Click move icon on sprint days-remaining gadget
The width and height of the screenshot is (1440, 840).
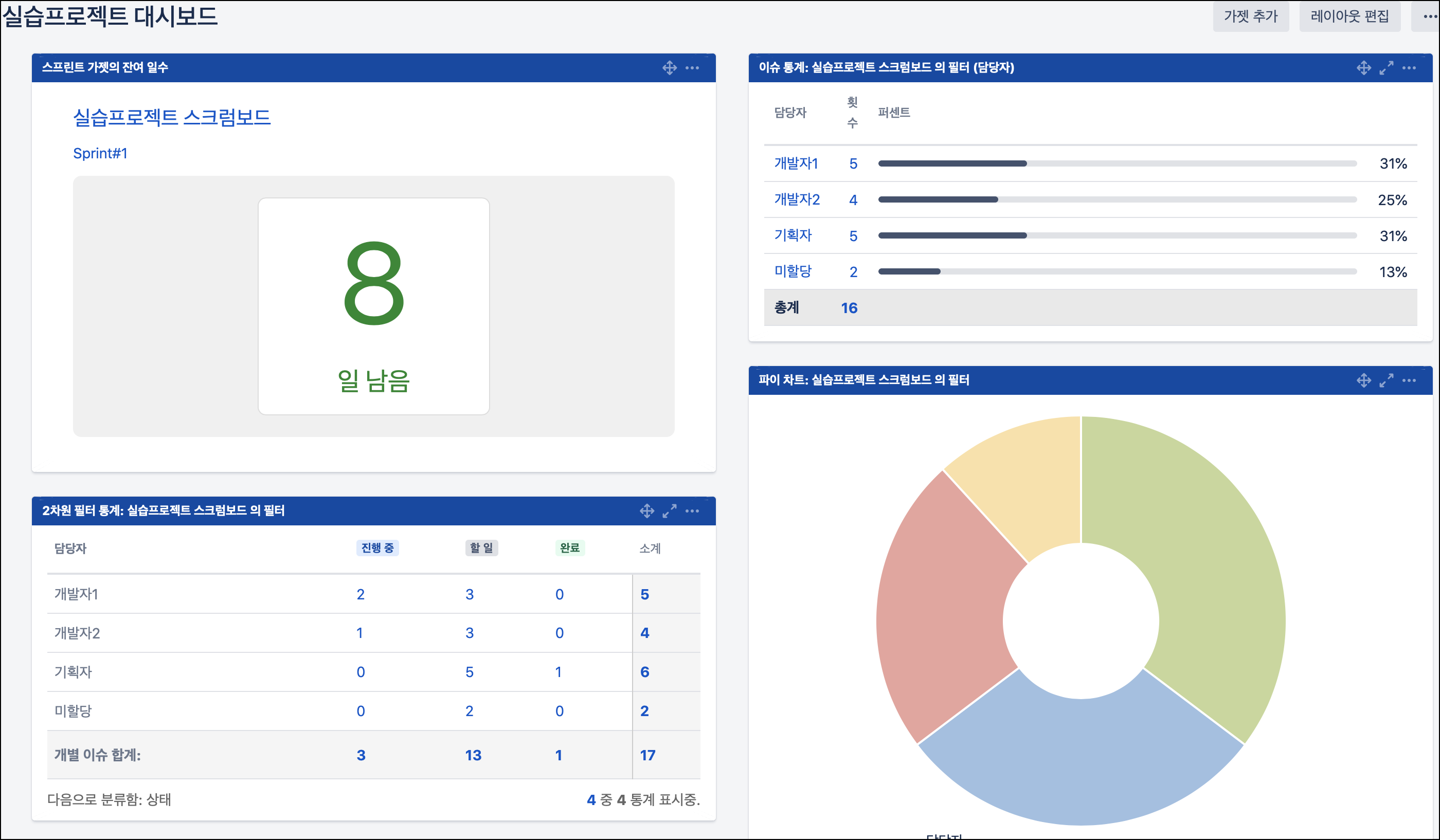(669, 68)
